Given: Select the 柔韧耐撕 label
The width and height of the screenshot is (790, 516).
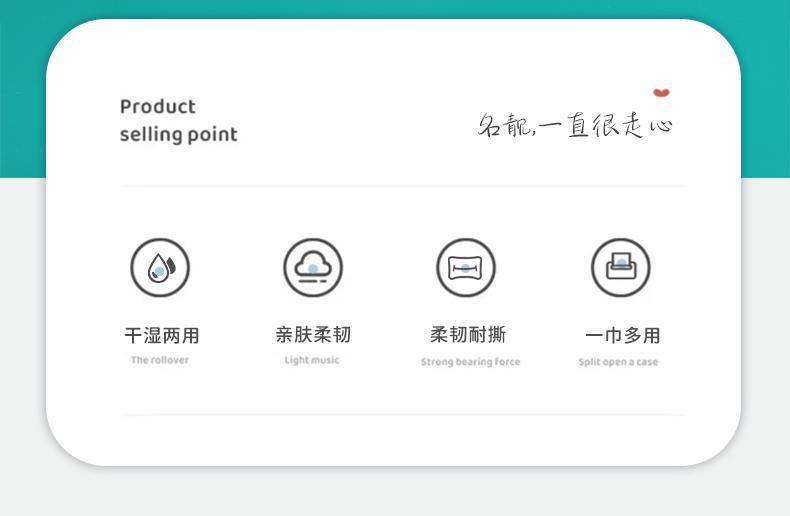Looking at the screenshot, I should click(x=468, y=335).
